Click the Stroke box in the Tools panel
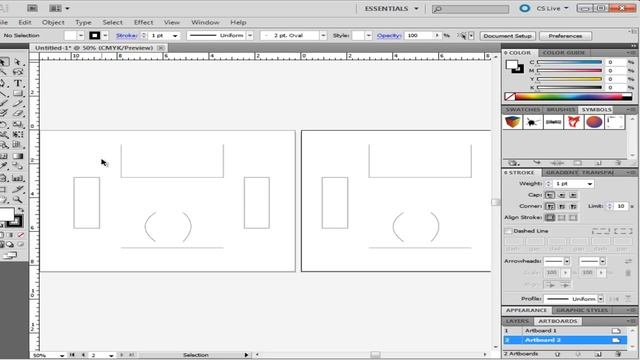 [x=15, y=222]
